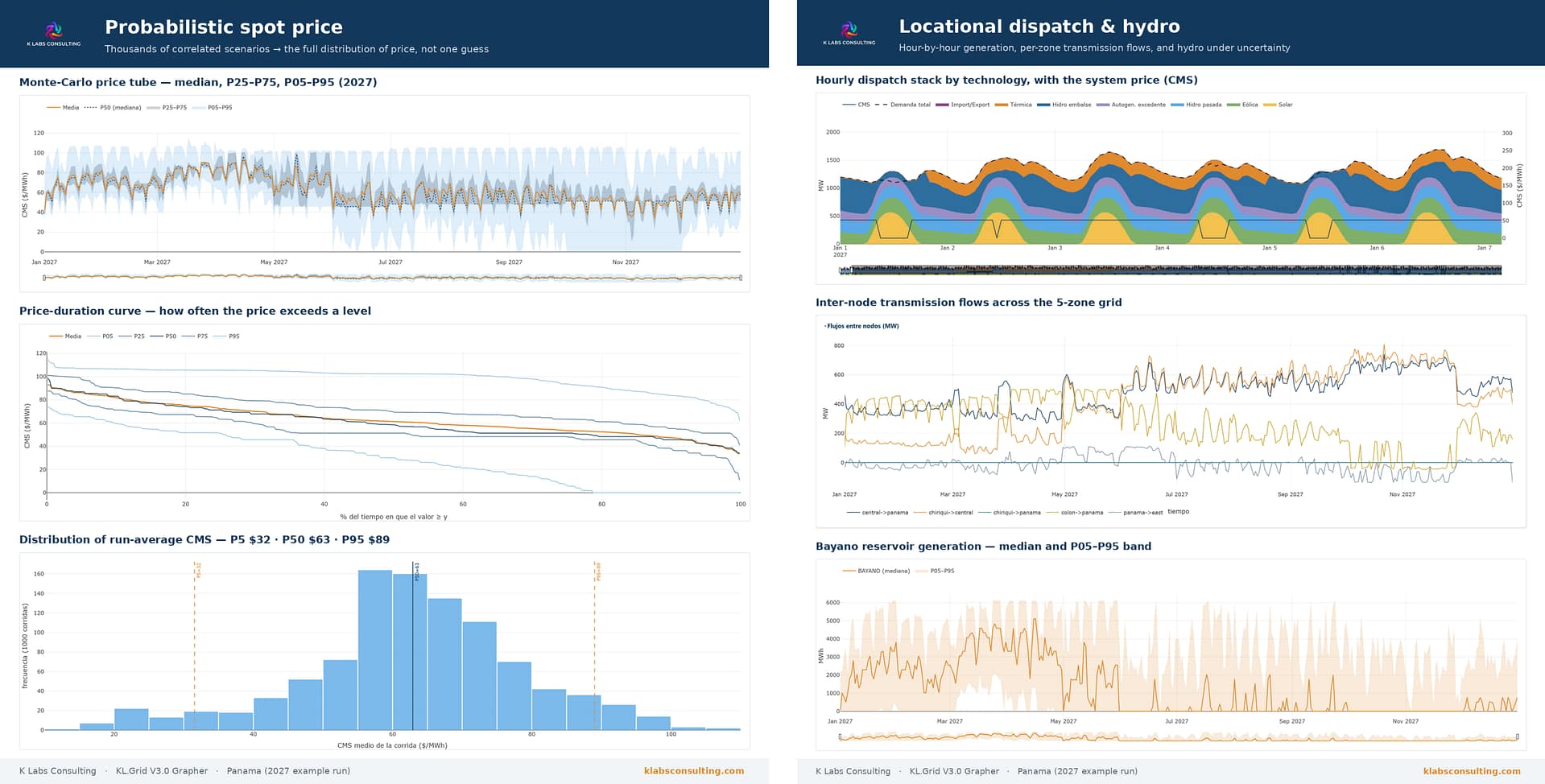This screenshot has height=784, width=1545.
Task: Hide the P05–P95 band in the price tube legend
Action: tap(213, 107)
